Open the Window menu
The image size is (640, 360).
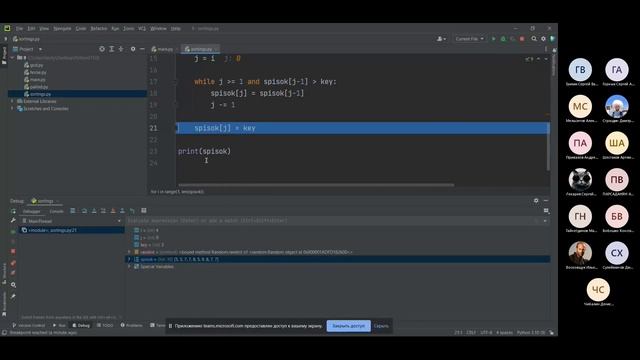158,29
